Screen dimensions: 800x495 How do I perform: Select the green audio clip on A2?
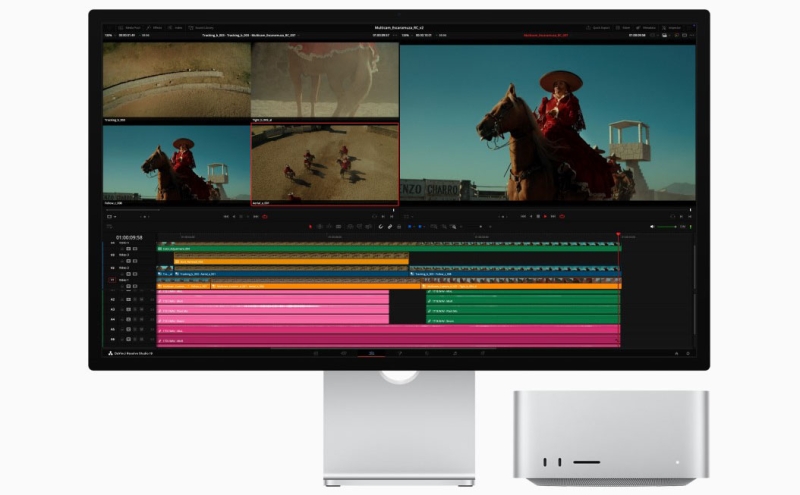(x=522, y=301)
